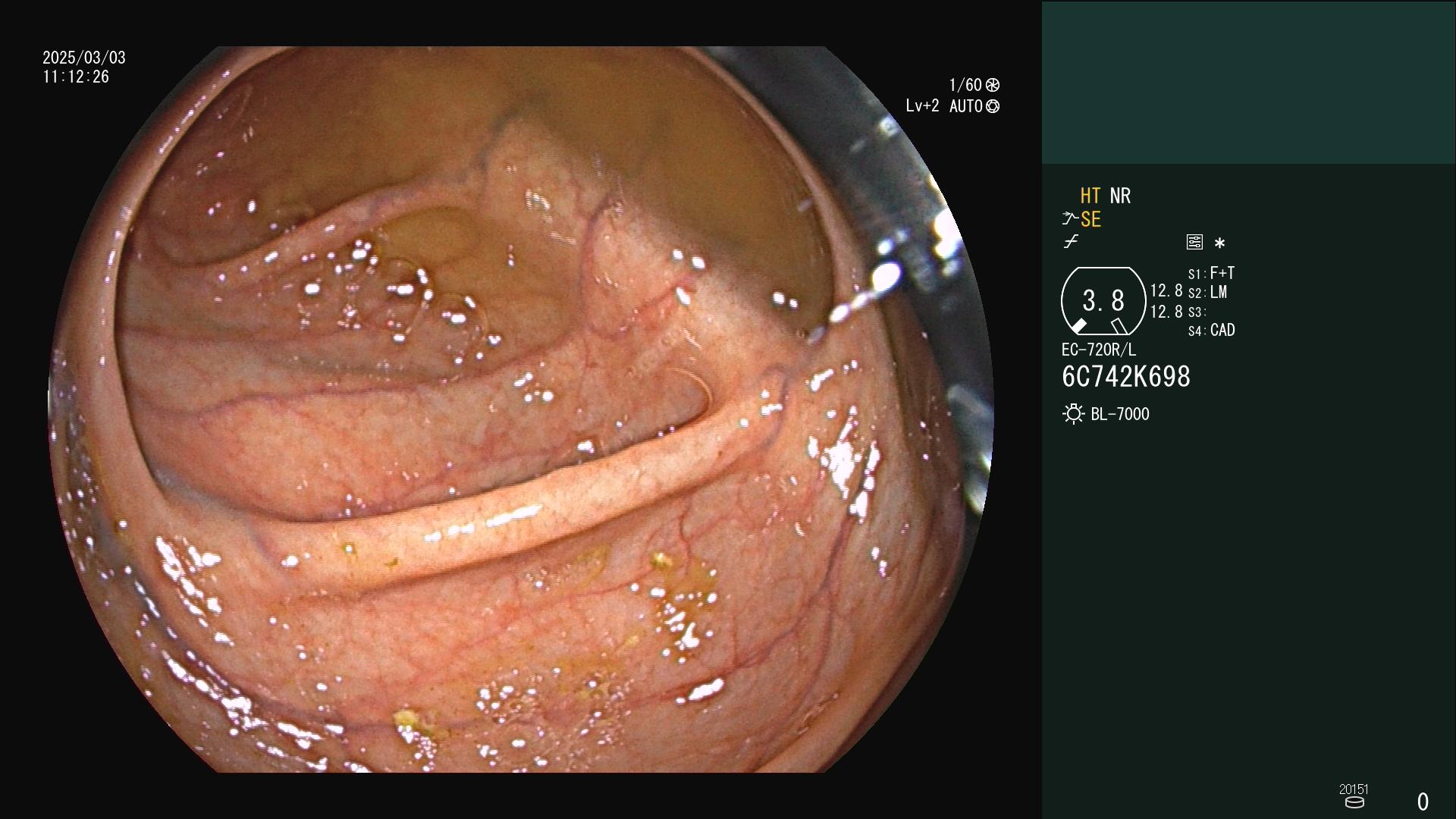1456x819 pixels.
Task: Select the yellow SE indicator
Action: tap(1090, 220)
